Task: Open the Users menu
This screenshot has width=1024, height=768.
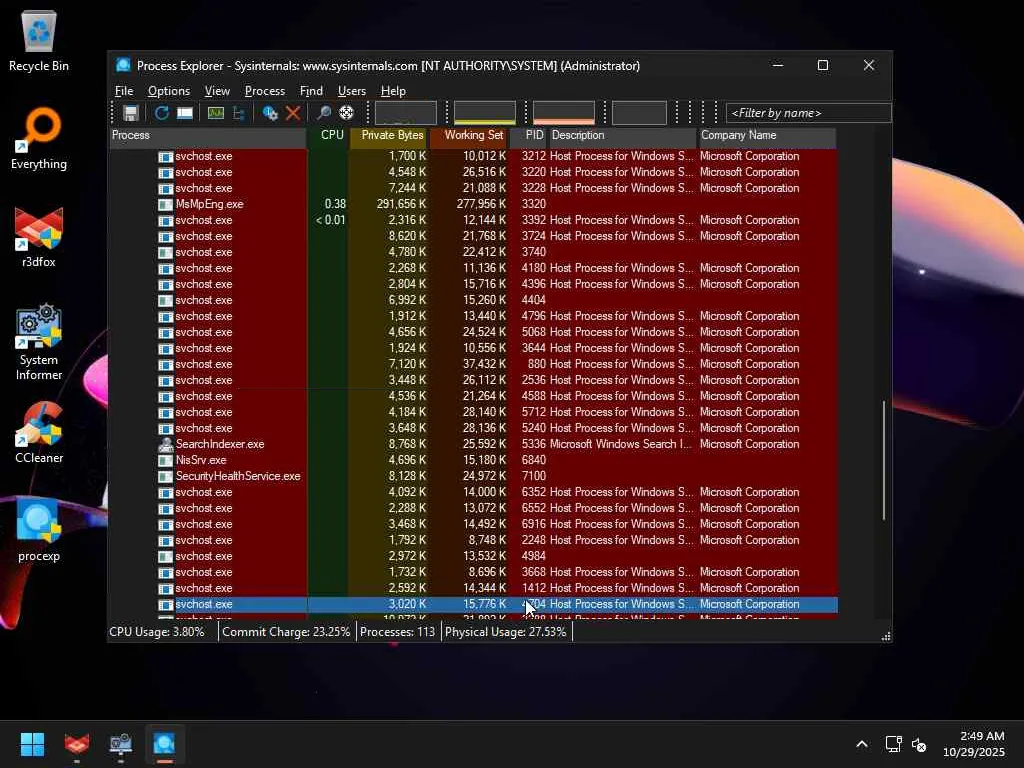Action: (351, 91)
